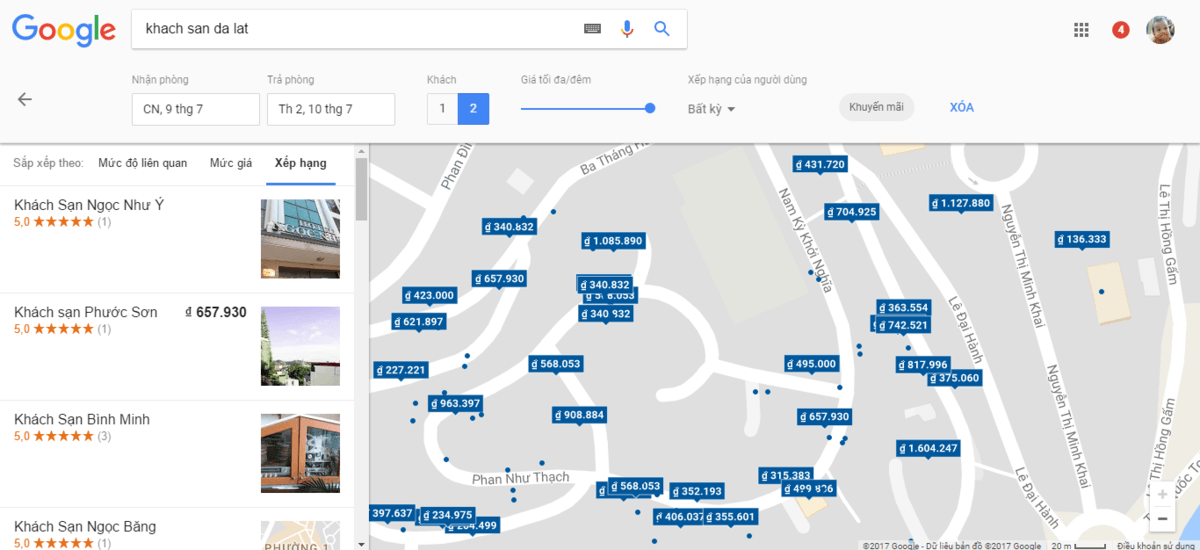Select 2 guests option
The width and height of the screenshot is (1200, 550).
(x=473, y=109)
